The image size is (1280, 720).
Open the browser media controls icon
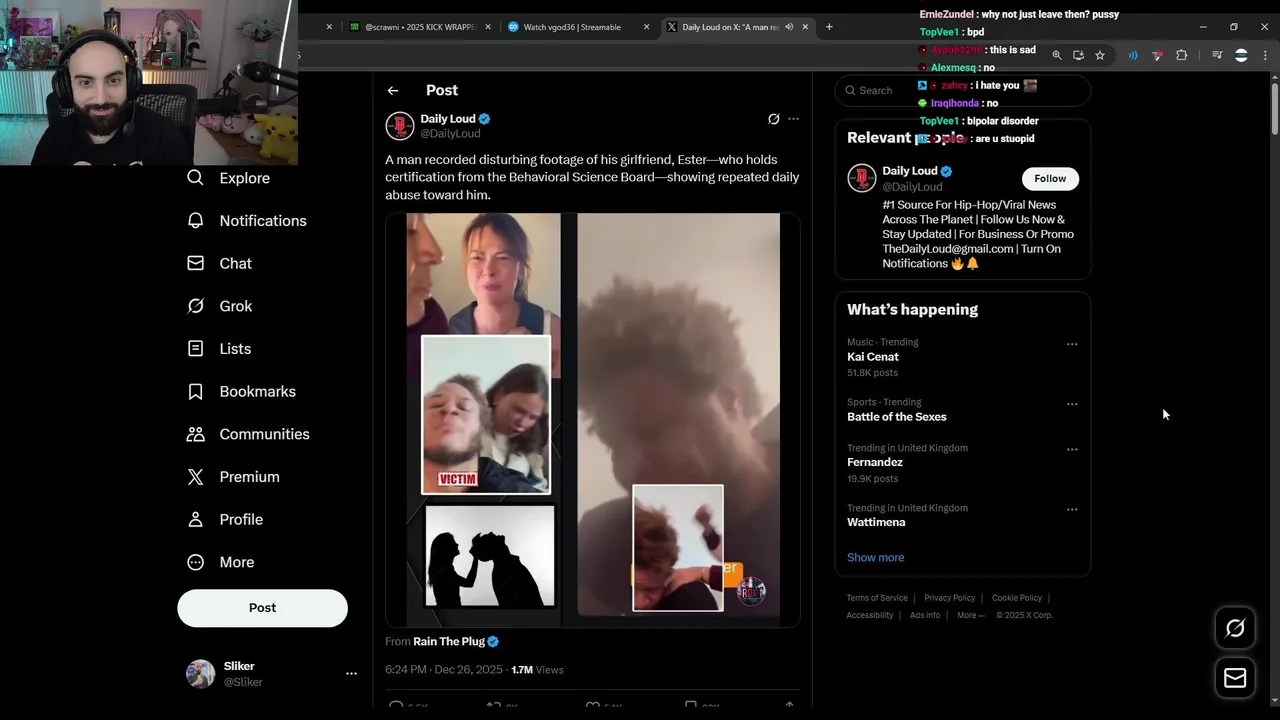[x=1217, y=56]
